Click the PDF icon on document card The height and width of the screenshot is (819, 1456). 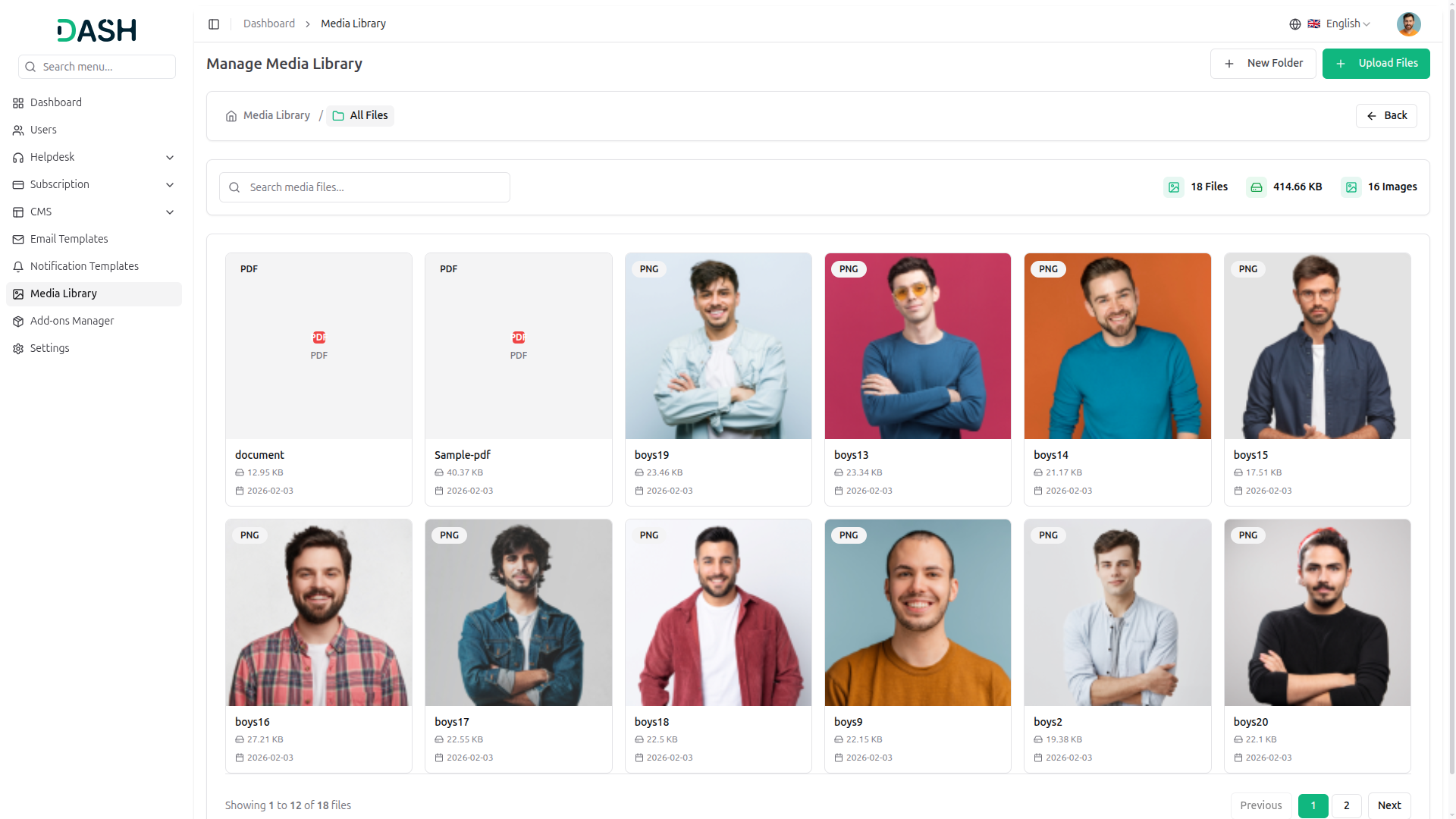(x=319, y=337)
